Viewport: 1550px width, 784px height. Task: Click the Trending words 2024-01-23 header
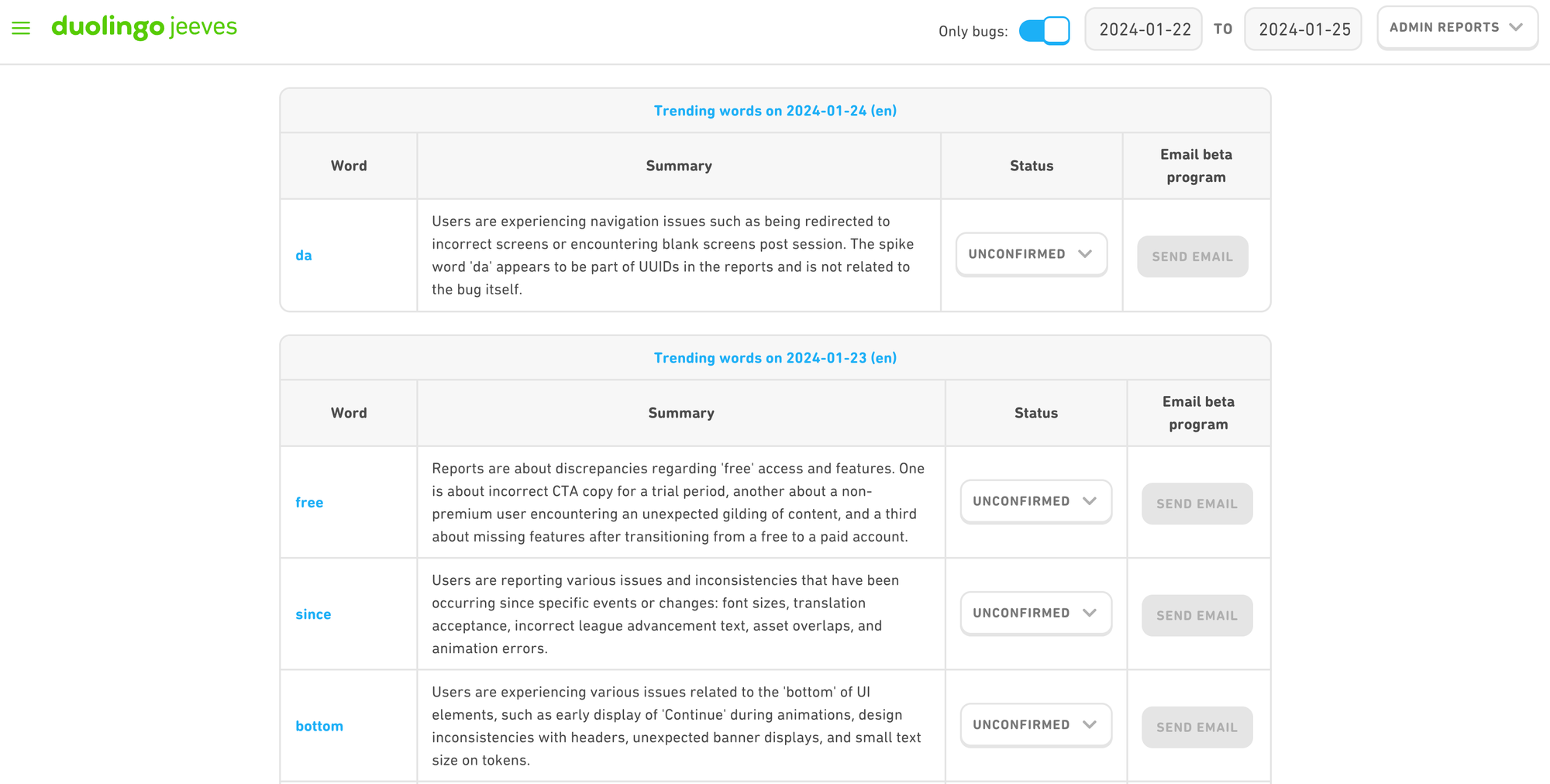click(774, 357)
